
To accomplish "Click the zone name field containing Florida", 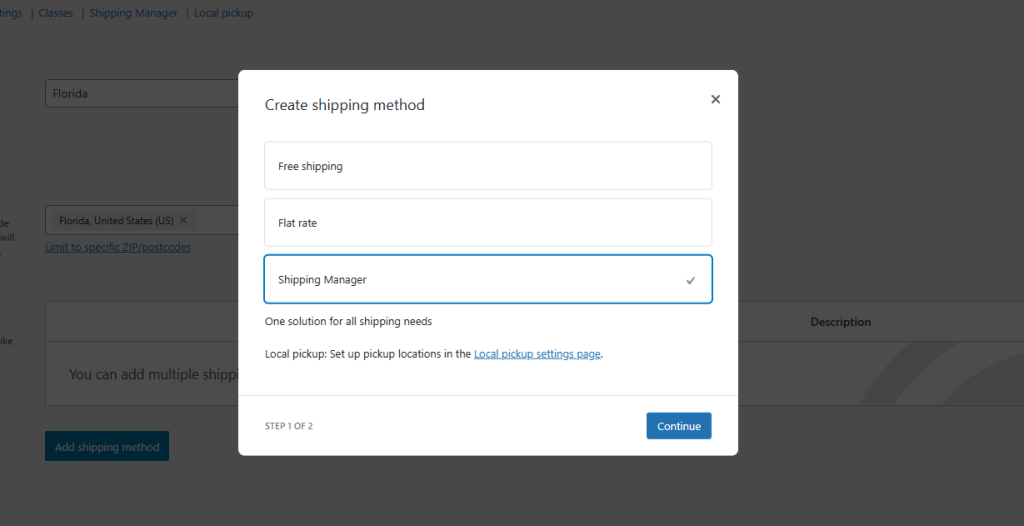I will click(140, 94).
